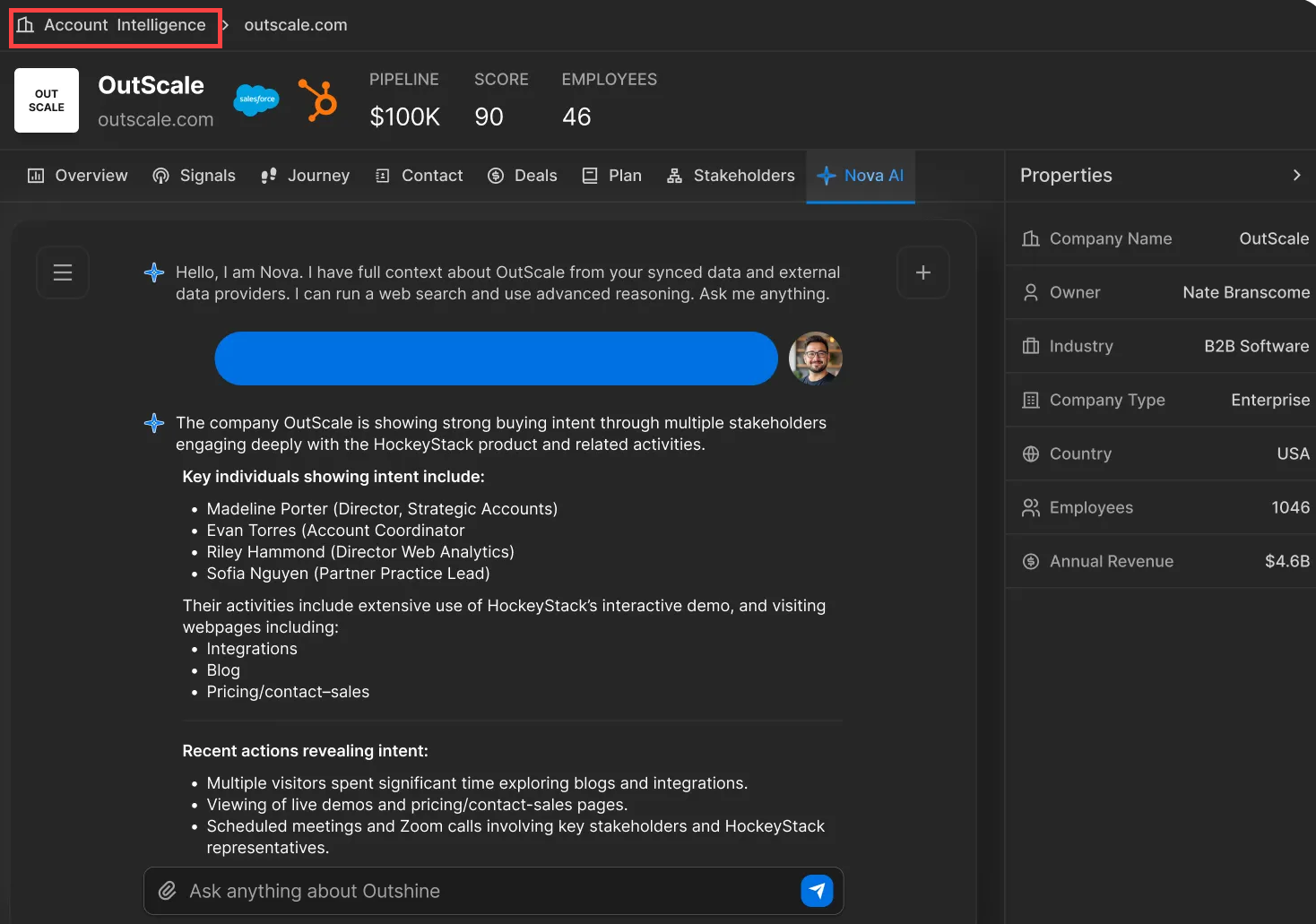
Task: Click the Properties panel heading
Action: click(1066, 176)
